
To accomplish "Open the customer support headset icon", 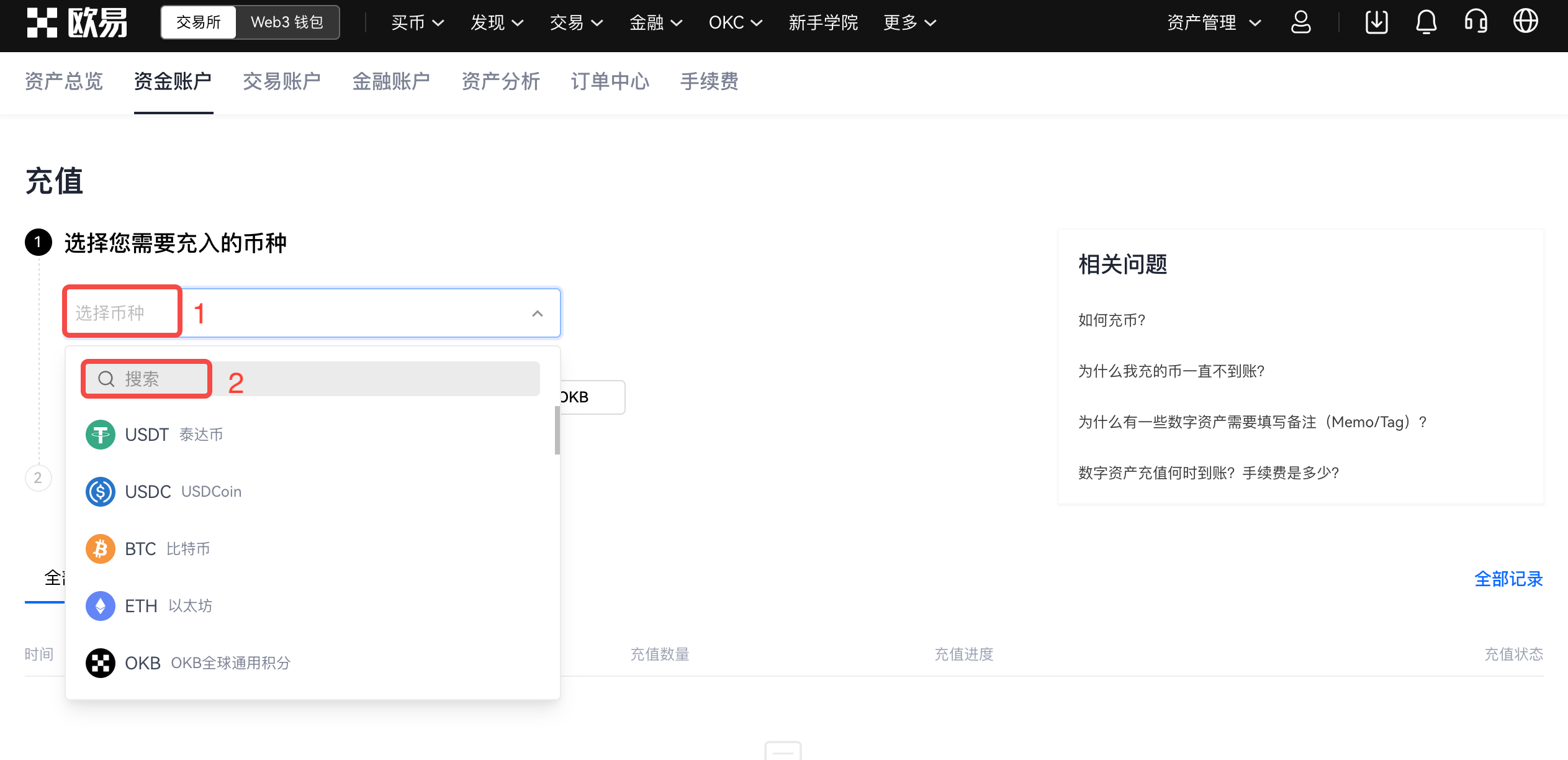I will (x=1476, y=22).
